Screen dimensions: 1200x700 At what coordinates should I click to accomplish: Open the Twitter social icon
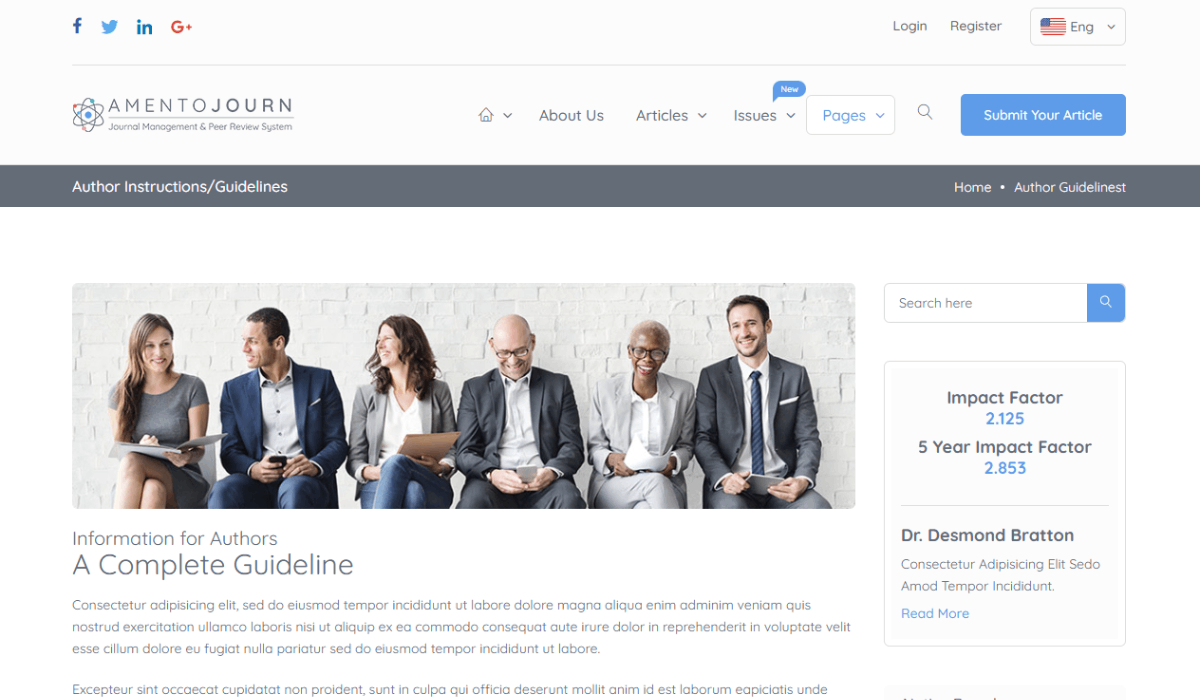click(x=110, y=27)
